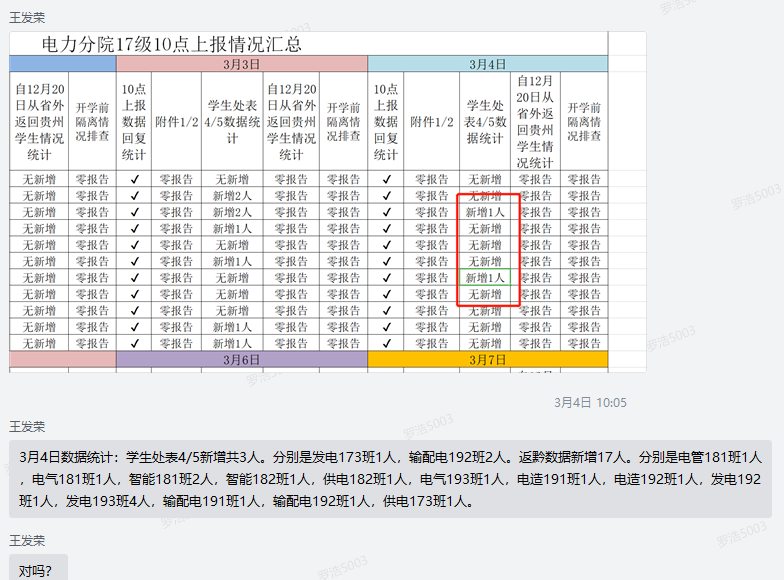This screenshot has width=784, height=580.
Task: Click leftmost 自12月20日从省外返回贵州学生情况统计 header
Action: [39, 122]
